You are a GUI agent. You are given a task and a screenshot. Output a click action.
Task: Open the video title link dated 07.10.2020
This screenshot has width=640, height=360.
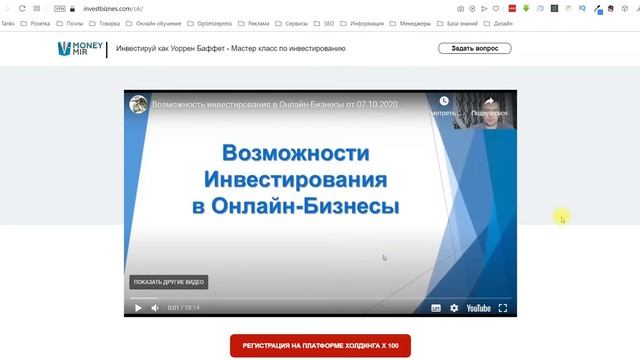(275, 104)
